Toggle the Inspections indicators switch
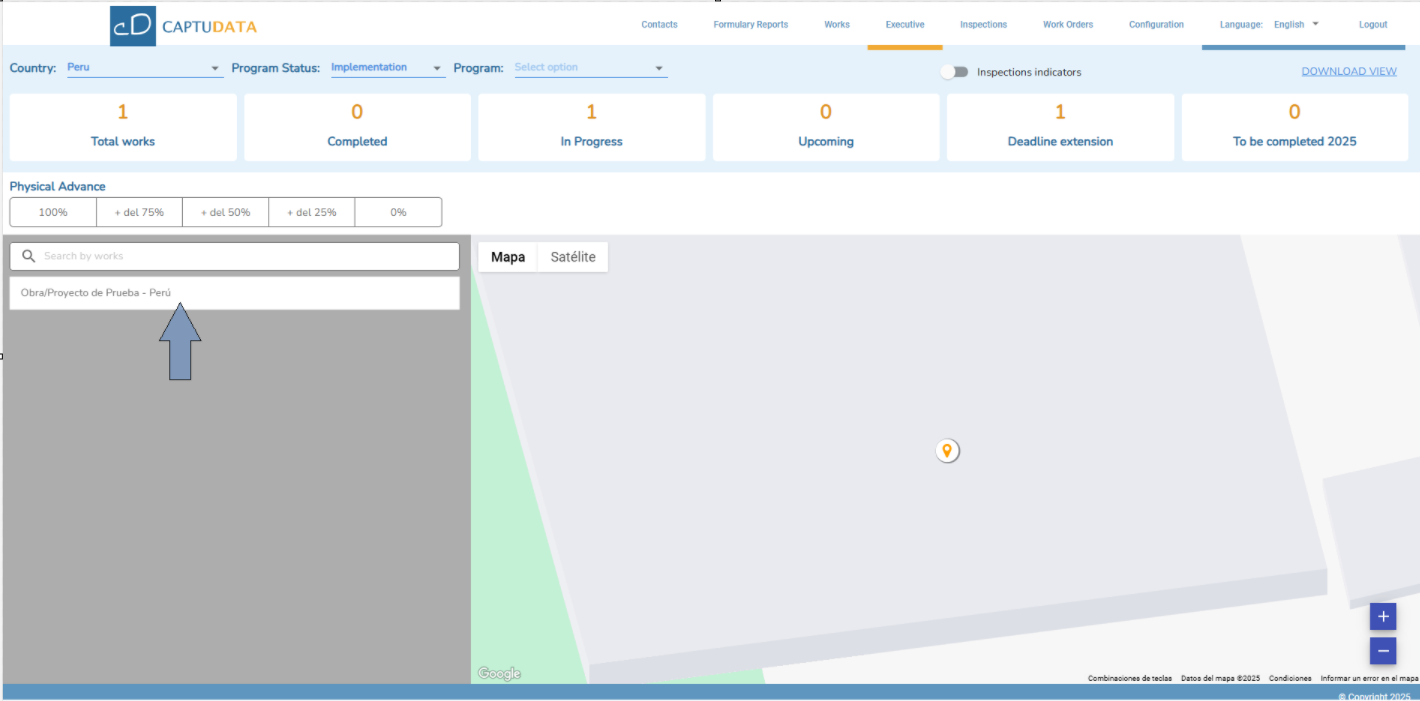Viewport: 1420px width, 701px height. (955, 72)
